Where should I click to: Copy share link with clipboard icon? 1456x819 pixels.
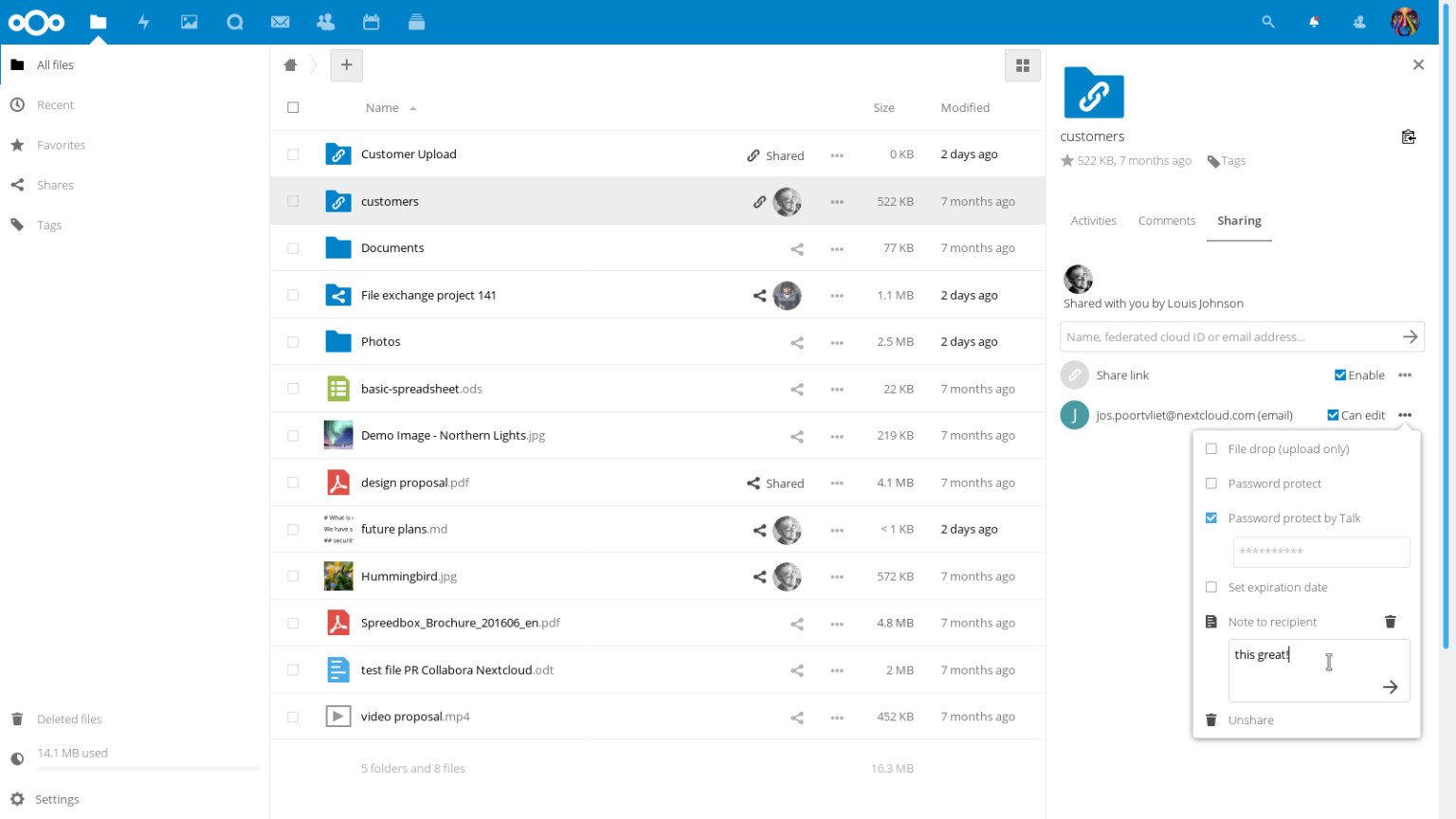(1409, 137)
